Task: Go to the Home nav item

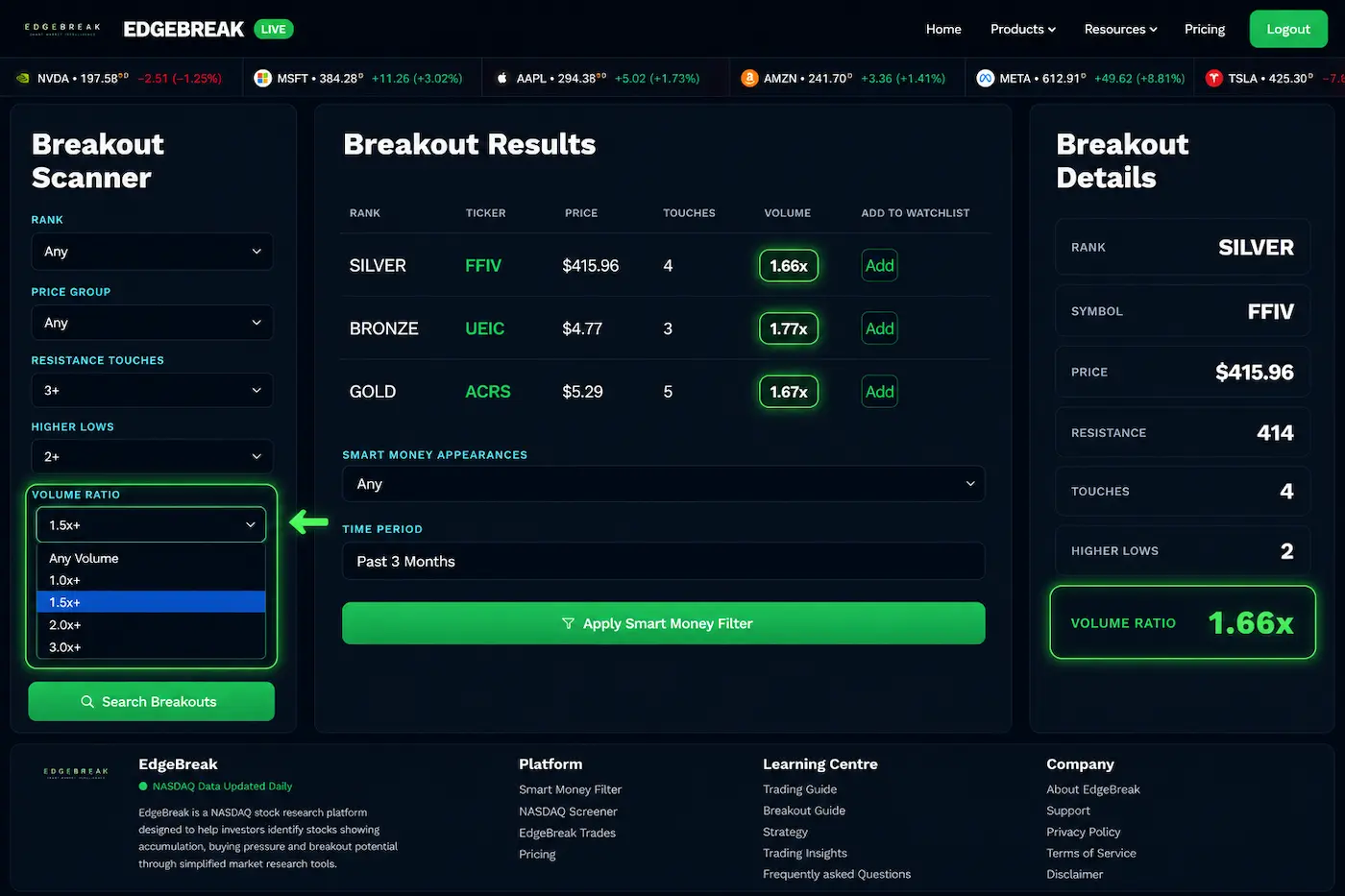Action: pos(943,29)
